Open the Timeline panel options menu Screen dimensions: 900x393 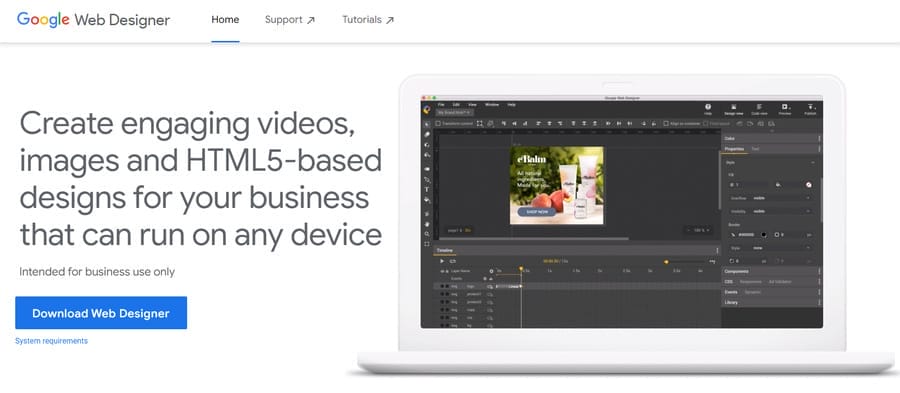point(717,251)
